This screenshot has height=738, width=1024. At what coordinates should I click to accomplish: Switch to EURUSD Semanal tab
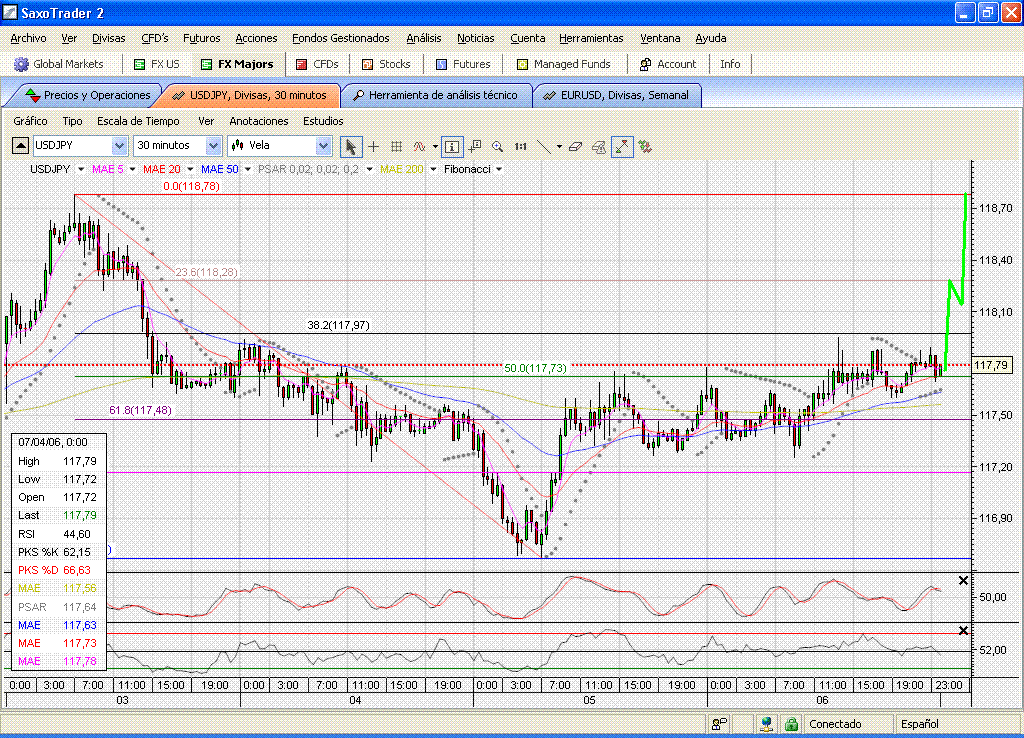pyautogui.click(x=617, y=95)
